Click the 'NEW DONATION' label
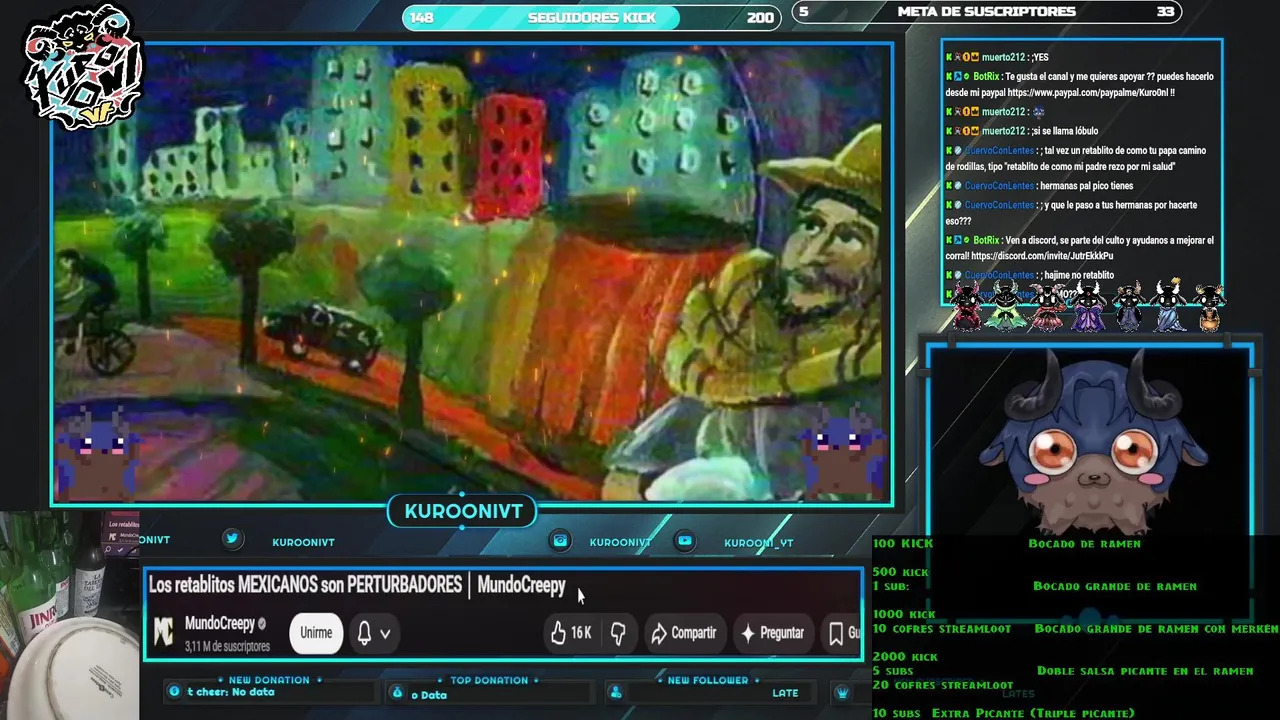1280x720 pixels. [269, 680]
